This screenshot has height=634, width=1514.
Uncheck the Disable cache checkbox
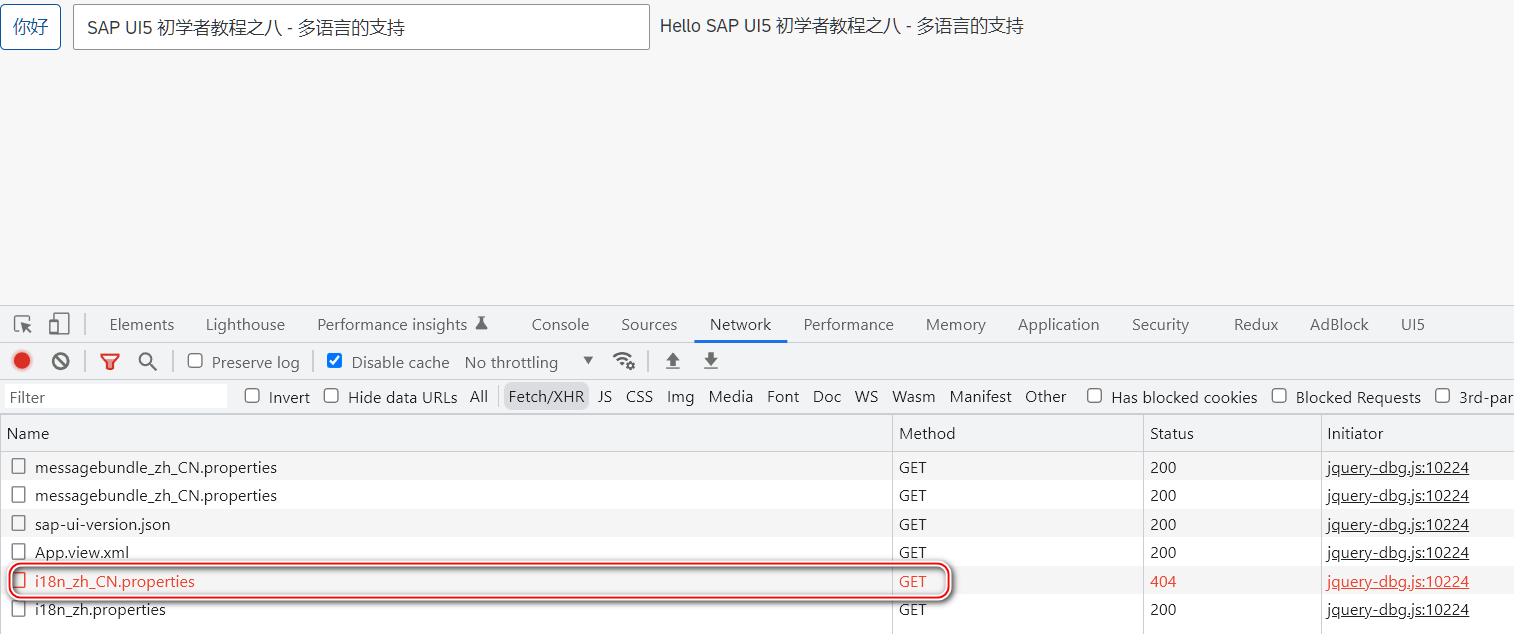tap(335, 361)
